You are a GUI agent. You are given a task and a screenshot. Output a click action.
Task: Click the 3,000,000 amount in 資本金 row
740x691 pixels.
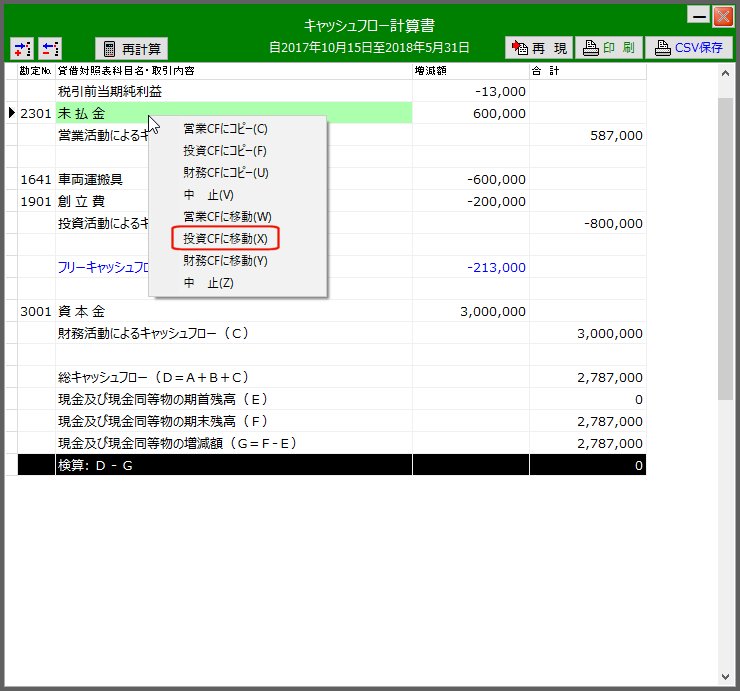(471, 312)
